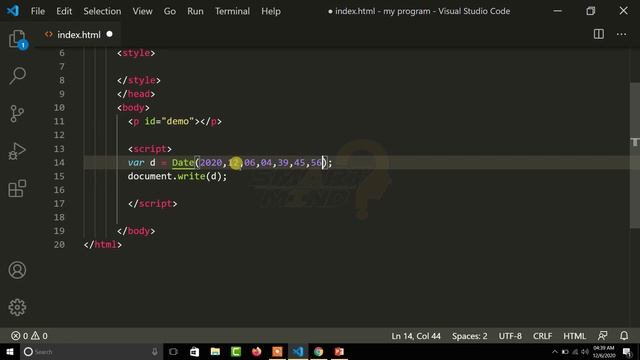The image size is (640, 360).
Task: Click the vertical editor scrollbar
Action: 635,155
